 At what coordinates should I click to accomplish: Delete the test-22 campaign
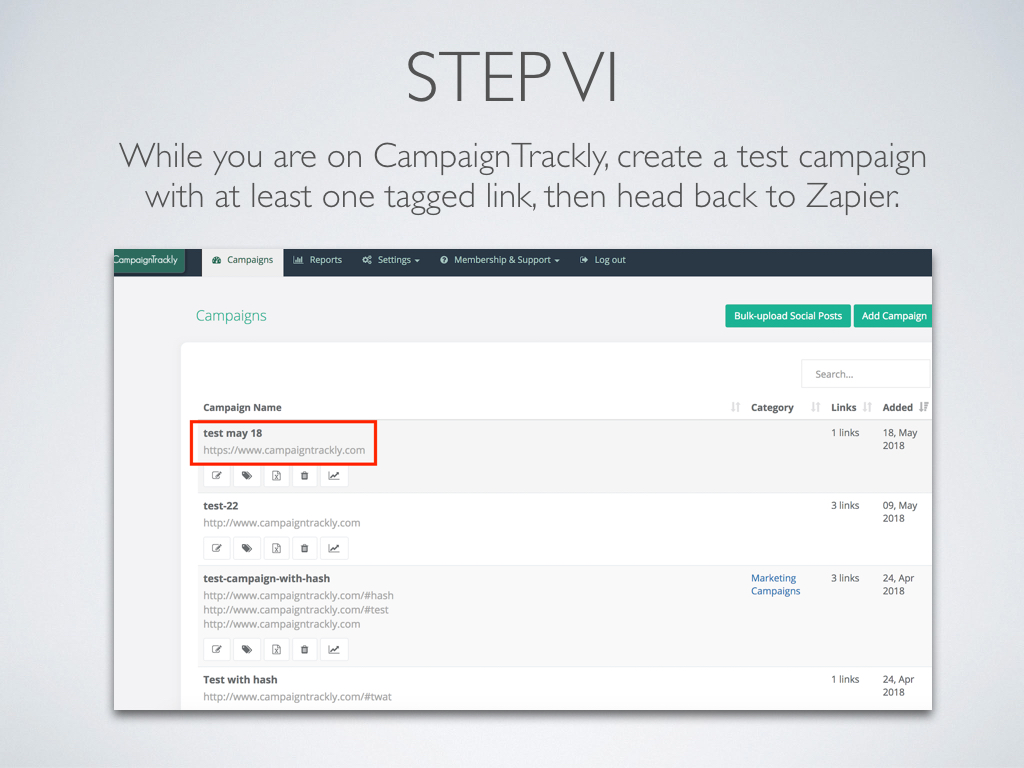304,548
